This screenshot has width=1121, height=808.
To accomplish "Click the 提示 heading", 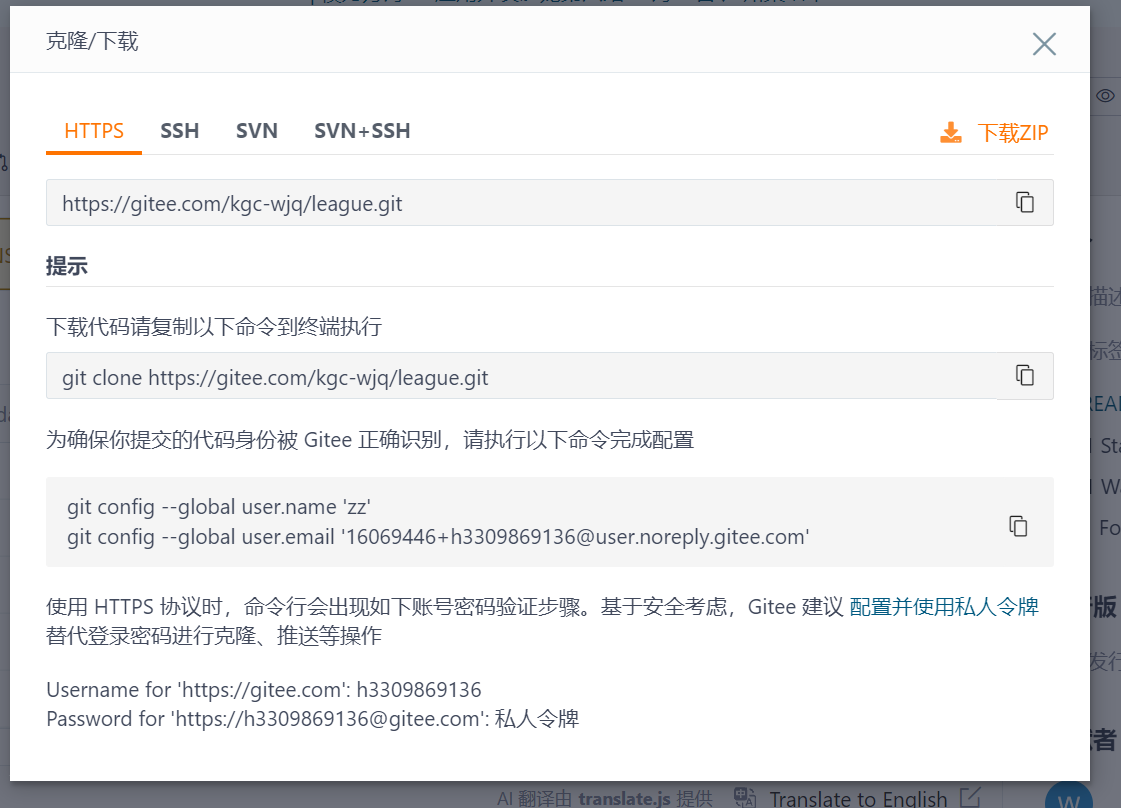I will point(66,266).
